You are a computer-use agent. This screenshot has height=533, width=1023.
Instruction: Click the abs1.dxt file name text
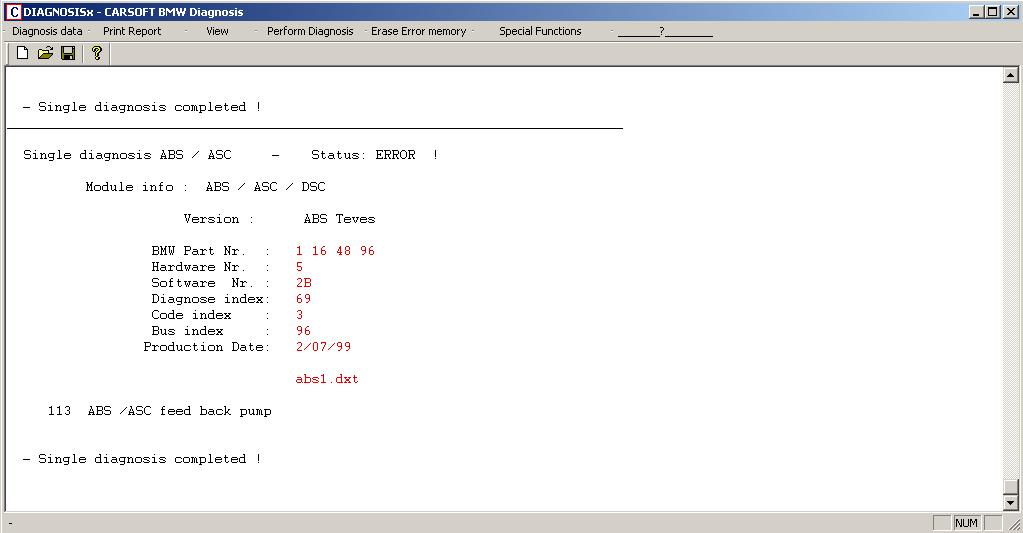pyautogui.click(x=327, y=379)
